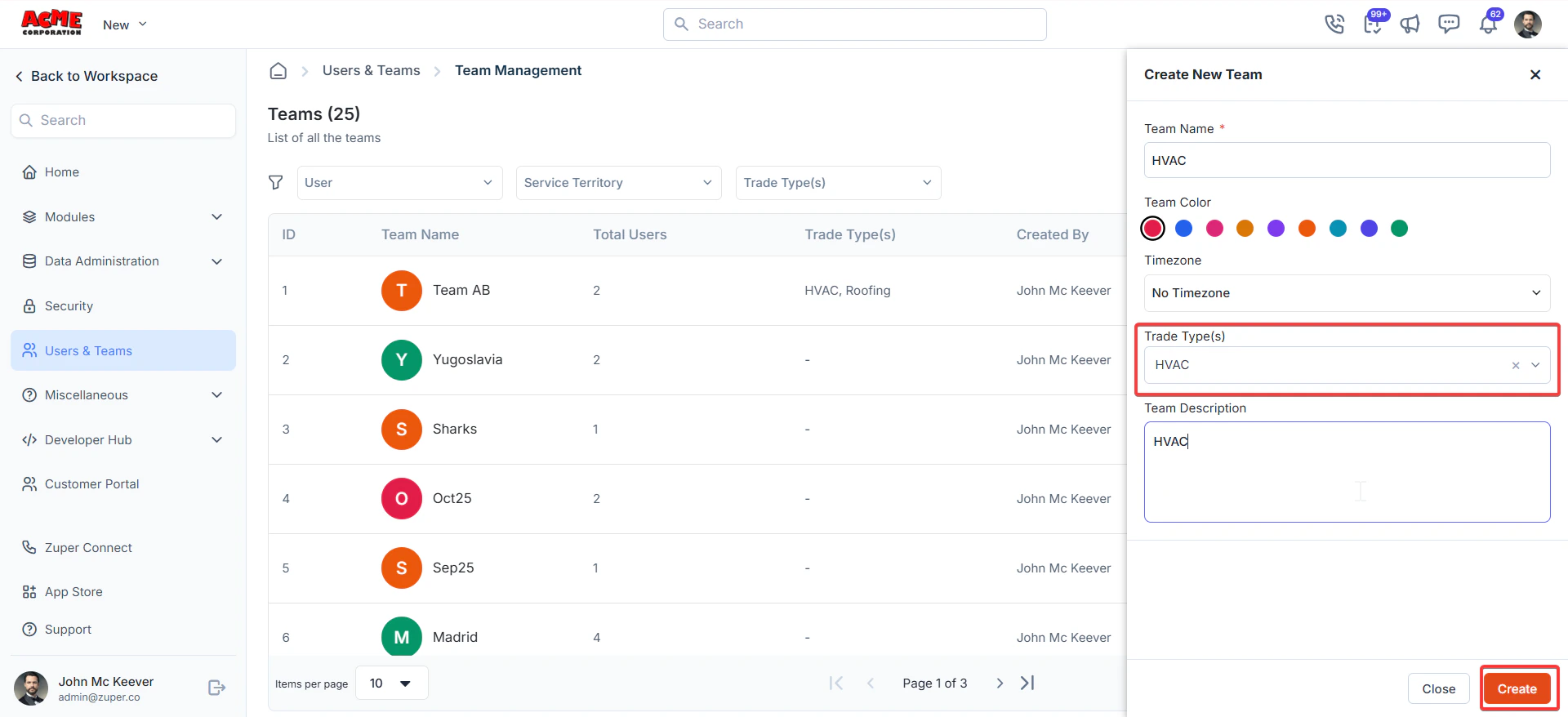The height and width of the screenshot is (717, 1568).
Task: Open Users & Teams in sidebar
Action: pyautogui.click(x=123, y=350)
